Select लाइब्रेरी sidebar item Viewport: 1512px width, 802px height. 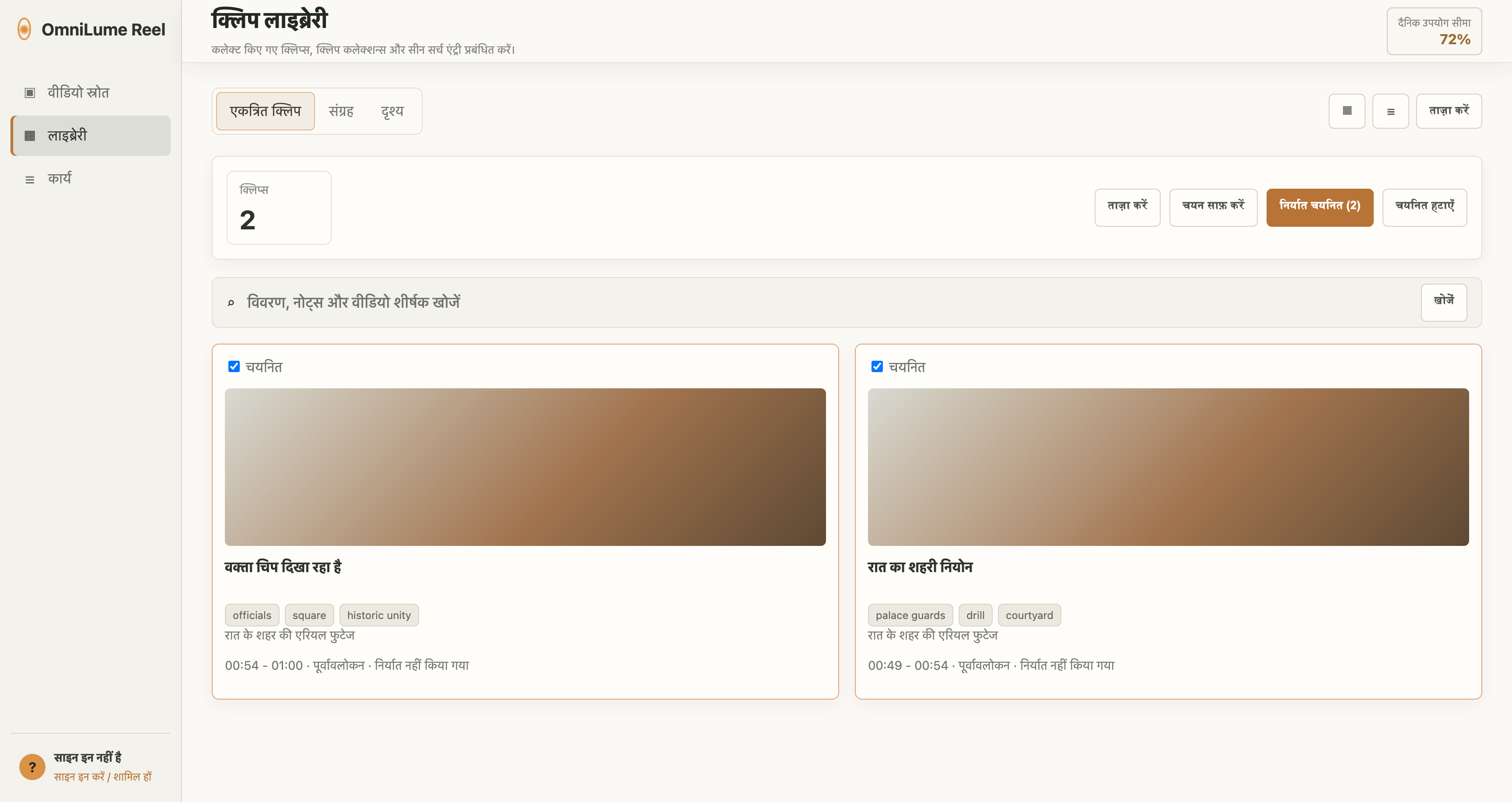click(91, 136)
